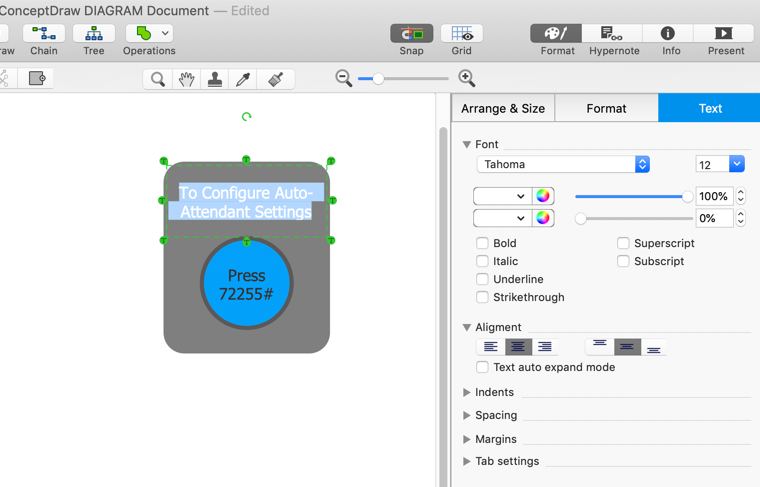The image size is (760, 487).
Task: Click the 100% opacity slider
Action: (631, 196)
